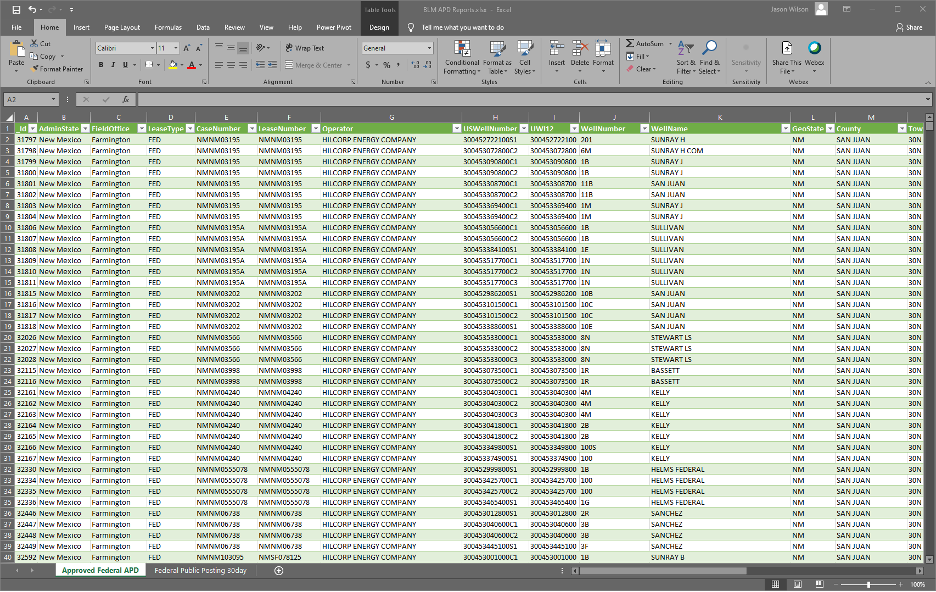936x592 pixels.
Task: Click Tell me what you want to do
Action: coord(463,27)
